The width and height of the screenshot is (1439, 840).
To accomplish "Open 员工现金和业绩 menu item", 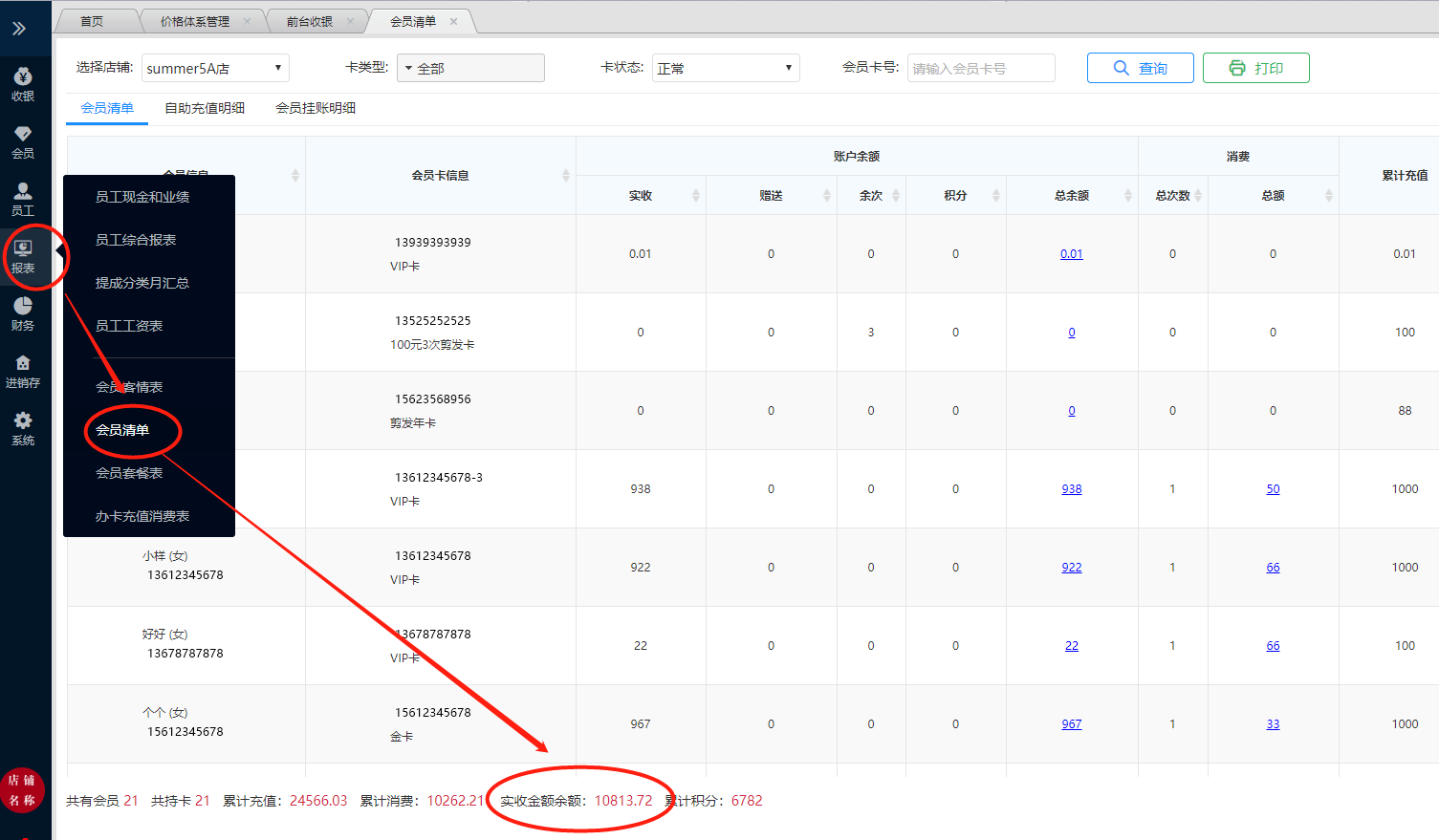I will (x=142, y=197).
